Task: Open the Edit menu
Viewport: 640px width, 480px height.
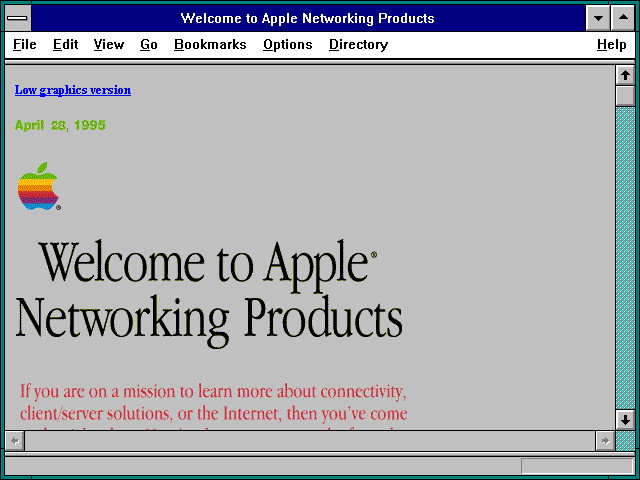Action: click(x=65, y=44)
